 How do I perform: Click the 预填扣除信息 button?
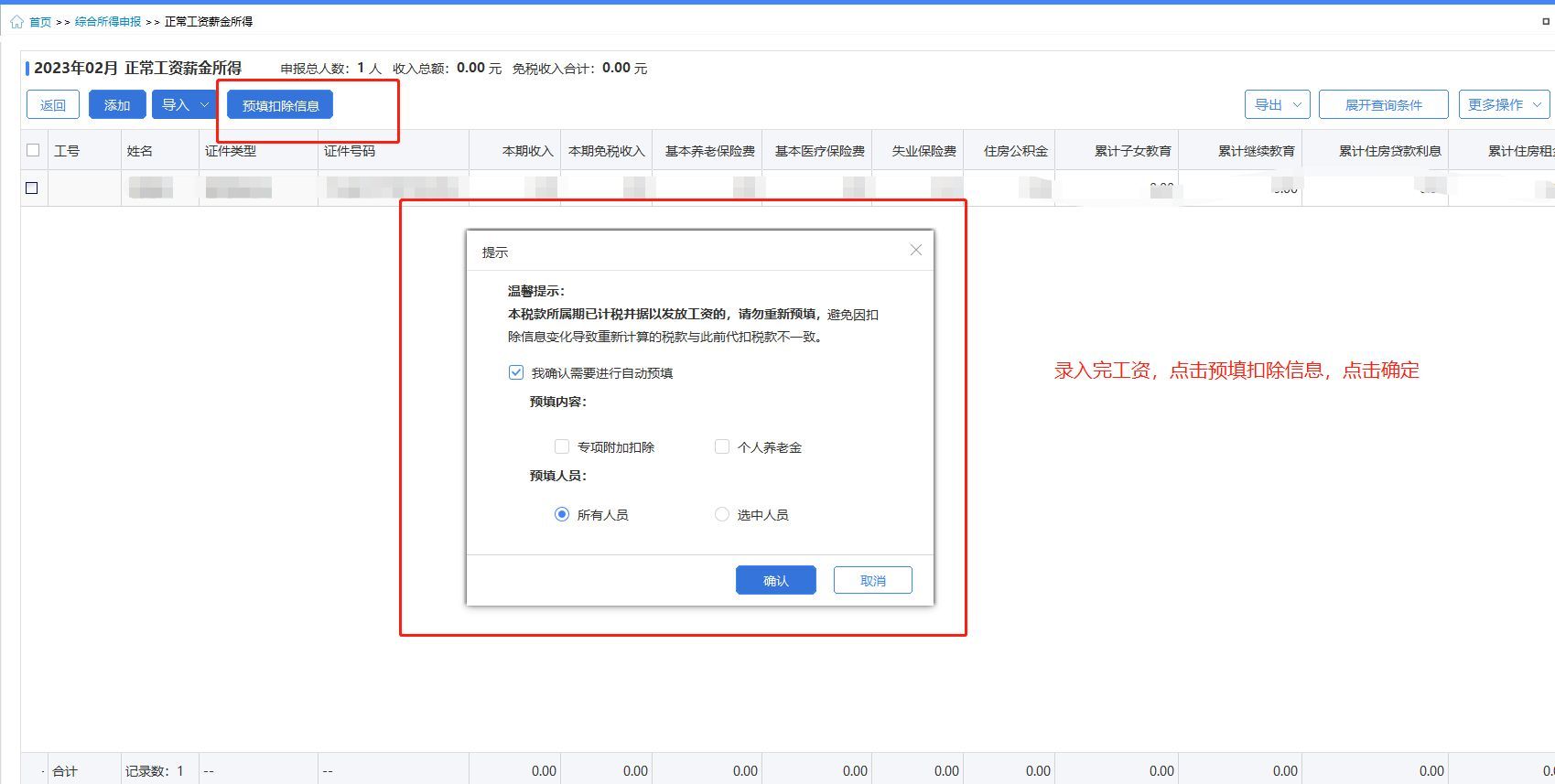pos(280,105)
